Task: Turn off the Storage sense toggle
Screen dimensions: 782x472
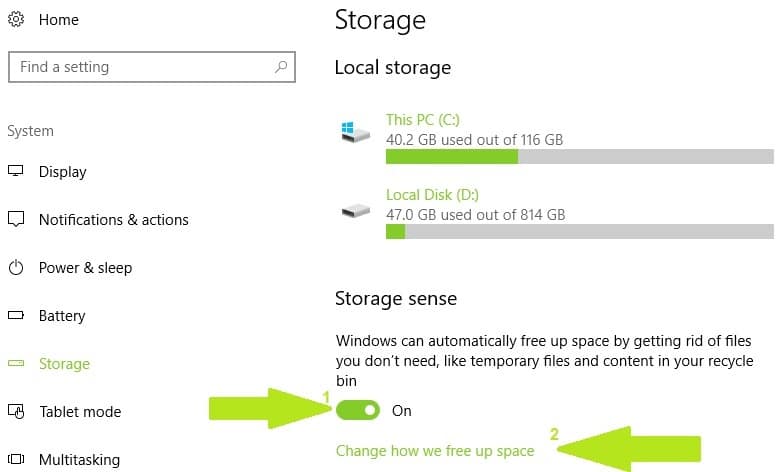Action: (358, 410)
